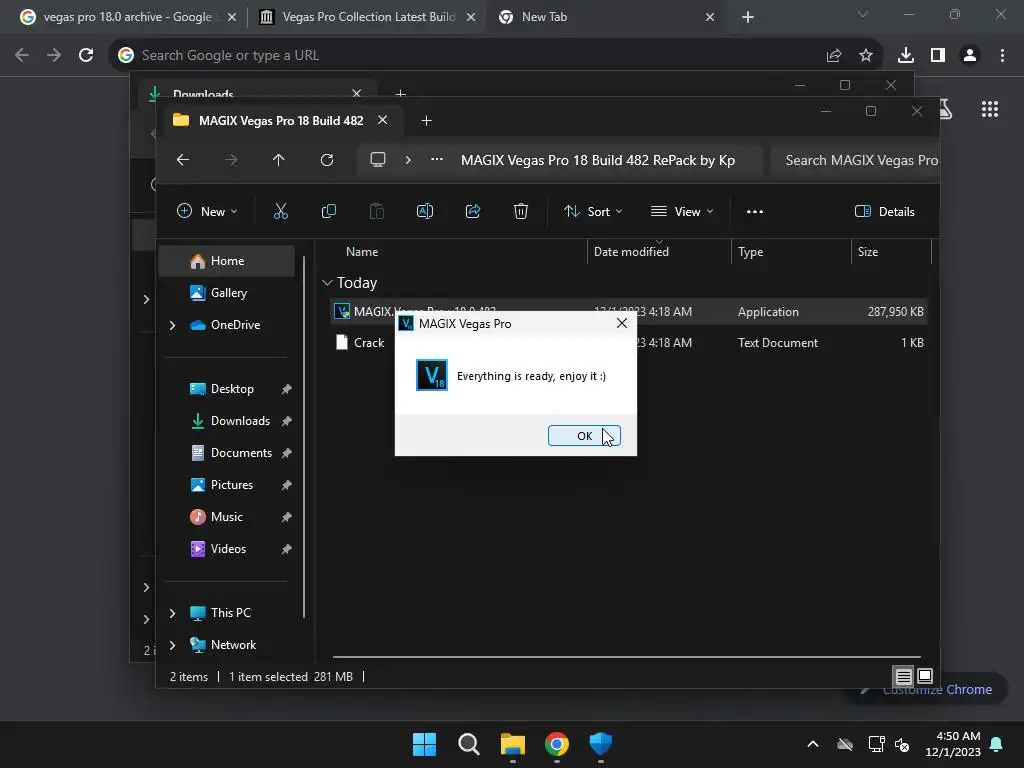Confirm the dialog by clicking OK

[x=584, y=436]
